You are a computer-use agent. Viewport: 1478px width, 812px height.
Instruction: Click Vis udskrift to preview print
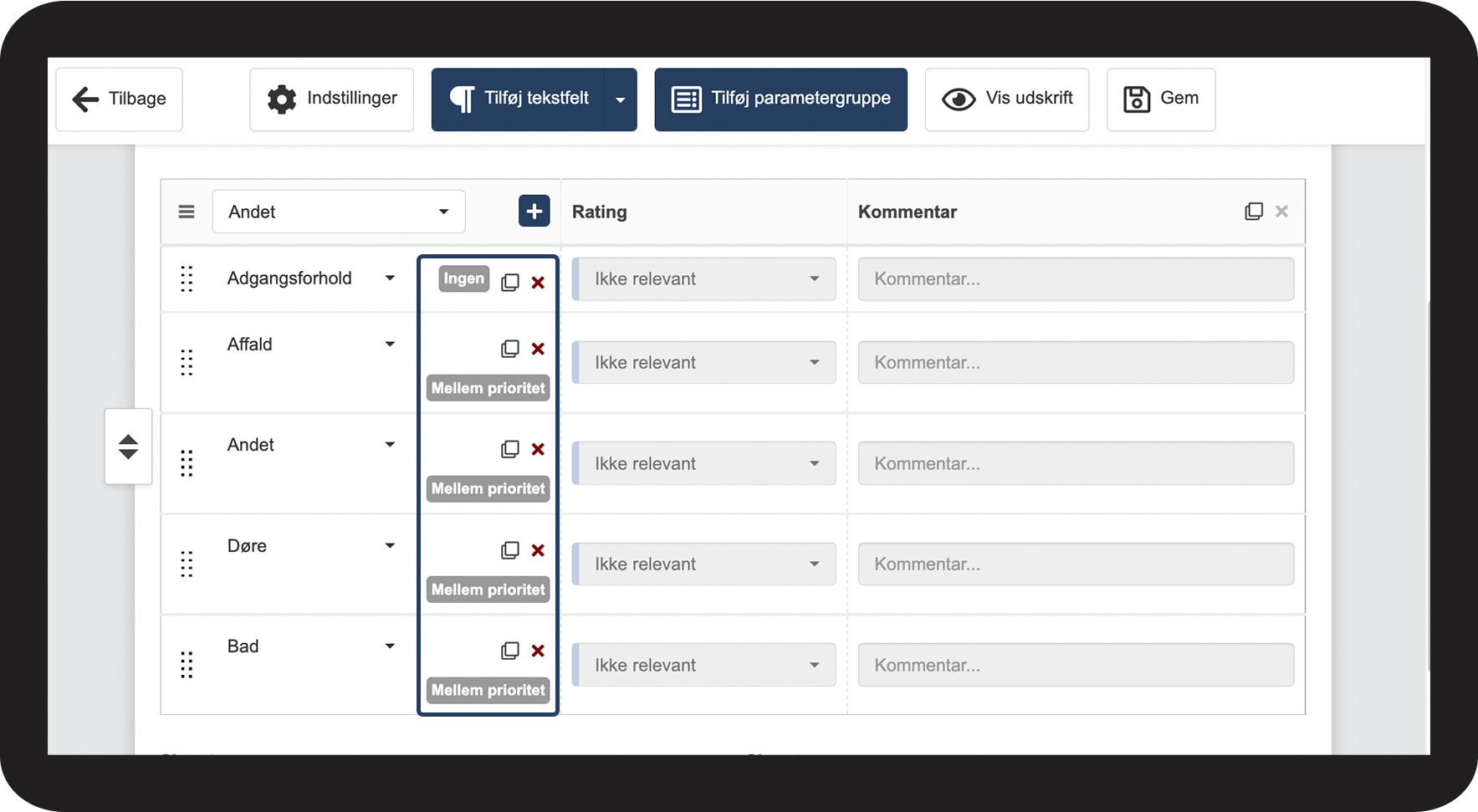click(x=1006, y=100)
